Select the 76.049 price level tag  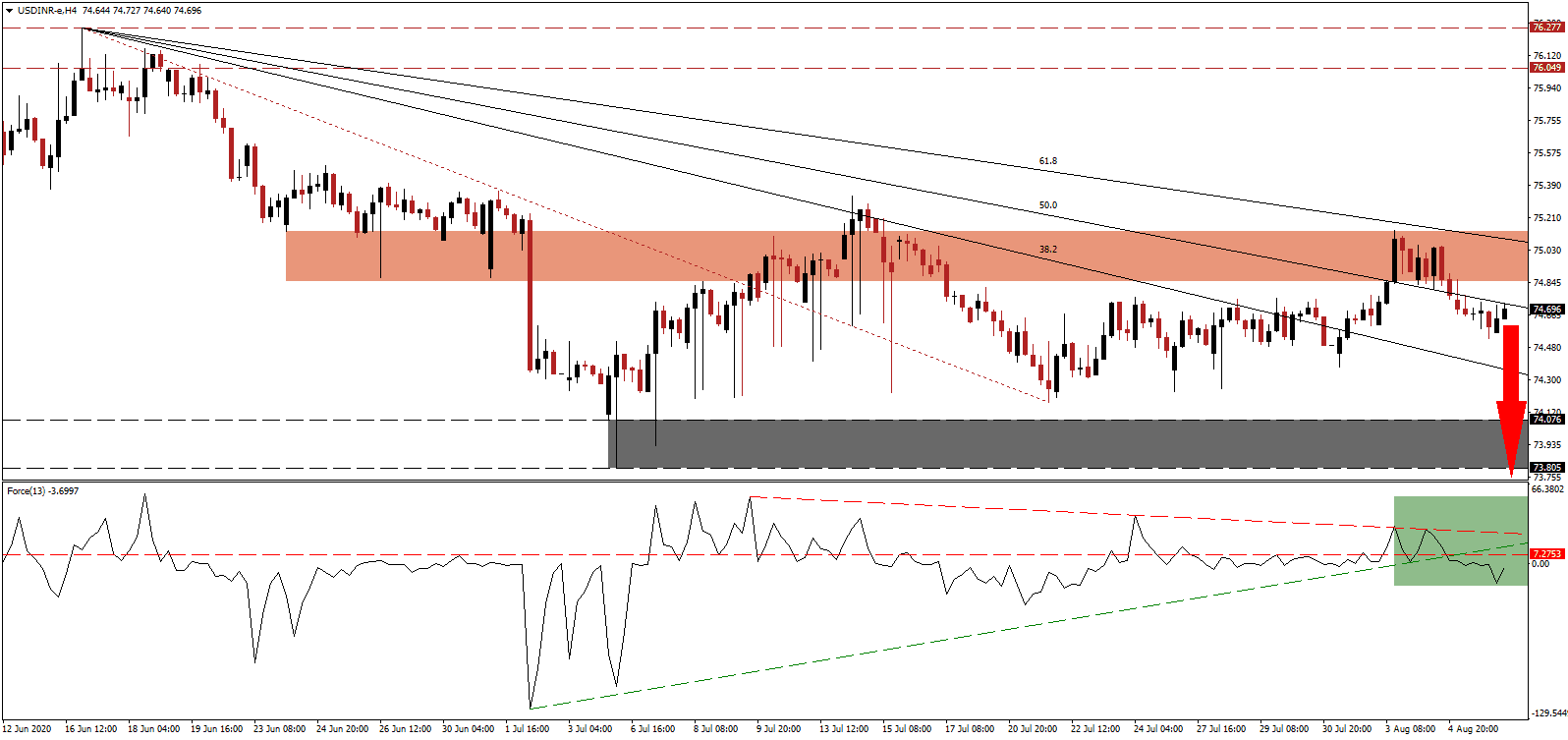tap(1546, 68)
